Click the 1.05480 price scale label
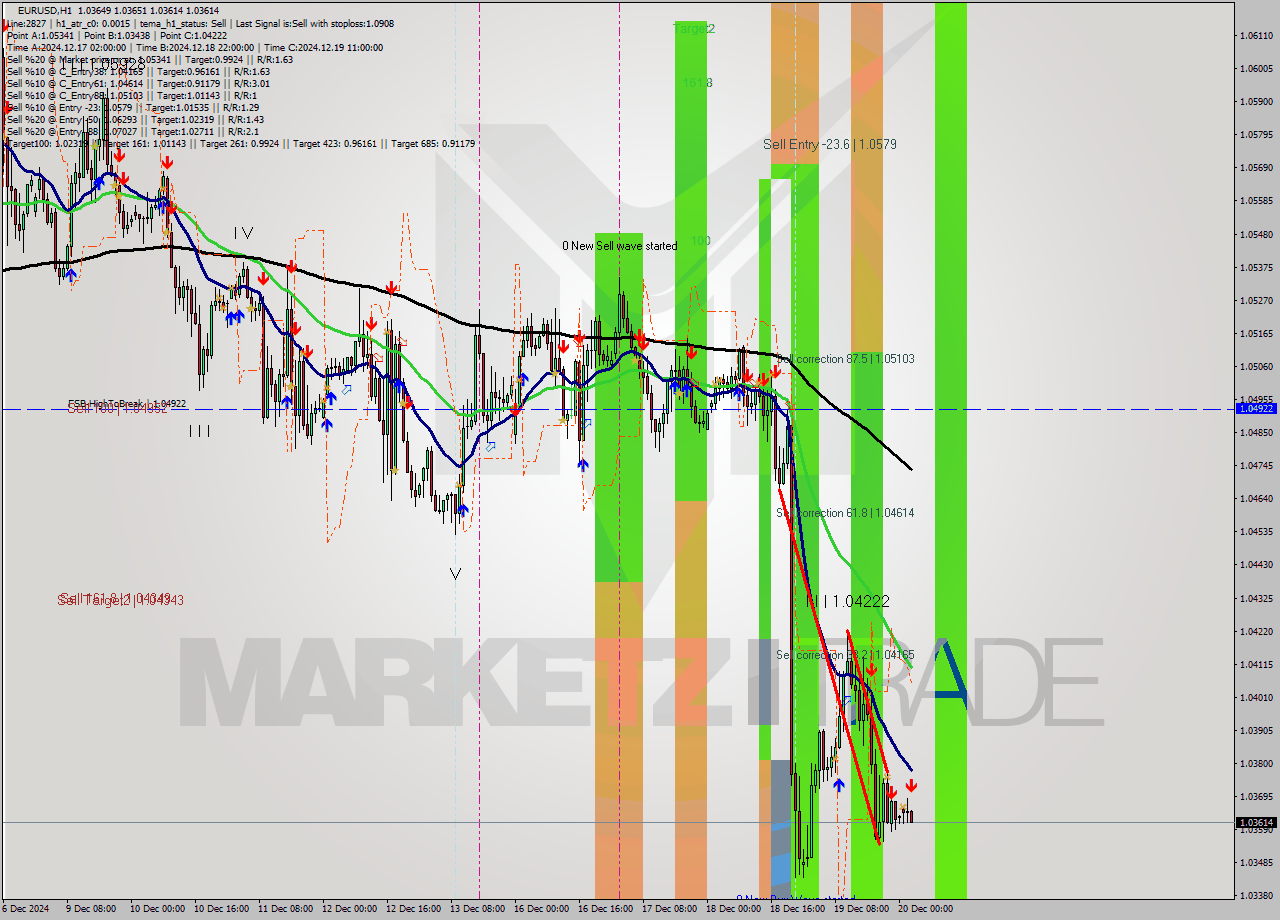The image size is (1280, 920). pos(1256,234)
